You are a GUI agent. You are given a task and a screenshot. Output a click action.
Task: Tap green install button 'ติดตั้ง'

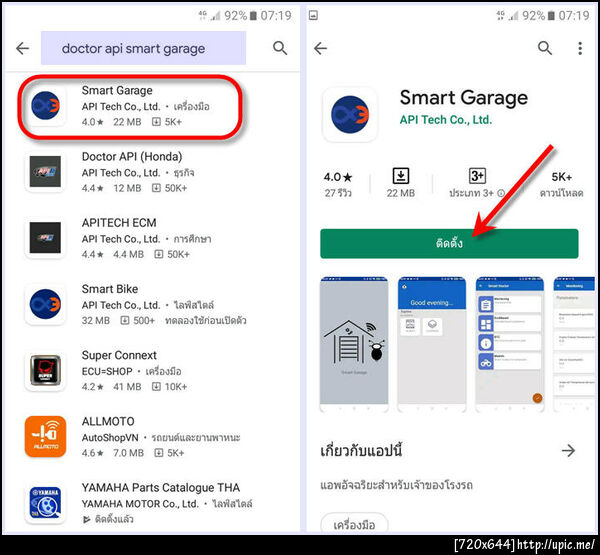coord(449,243)
